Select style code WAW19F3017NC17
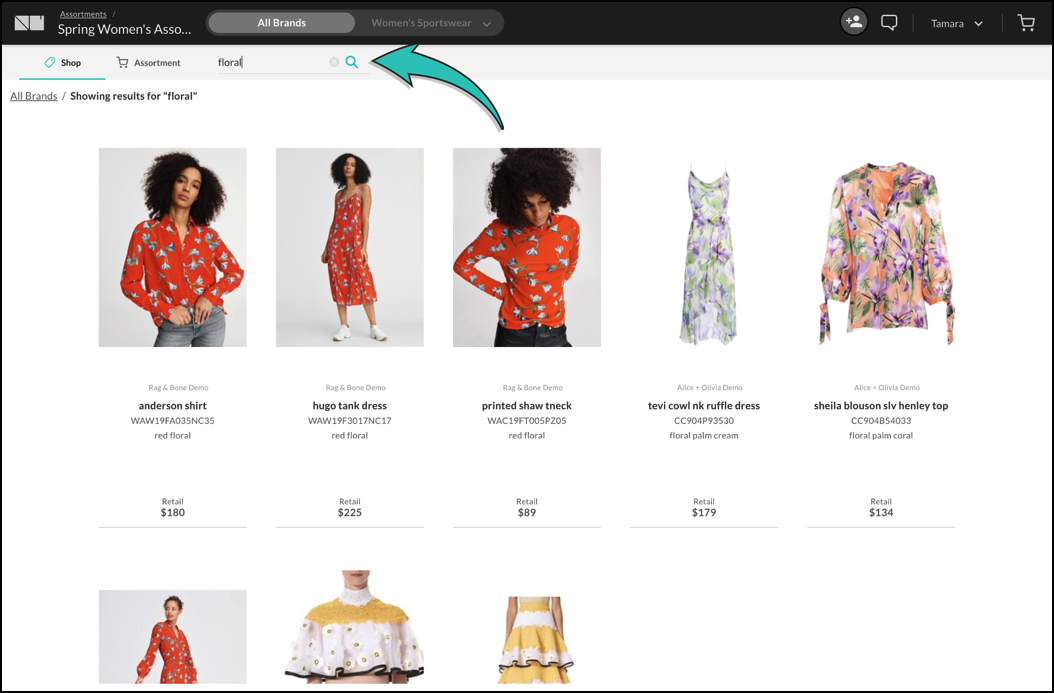 pos(350,421)
